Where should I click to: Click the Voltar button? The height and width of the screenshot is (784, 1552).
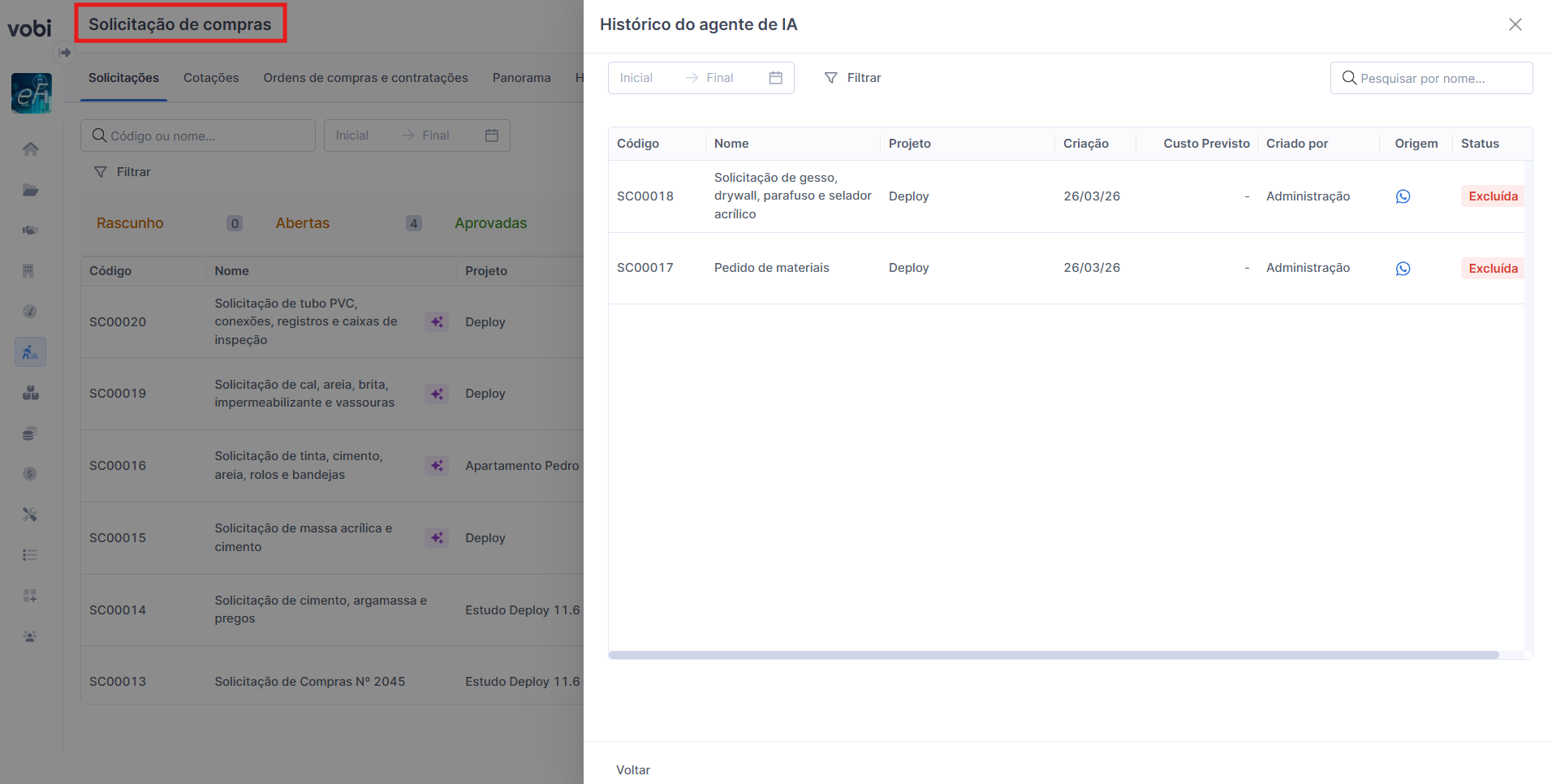[x=633, y=770]
